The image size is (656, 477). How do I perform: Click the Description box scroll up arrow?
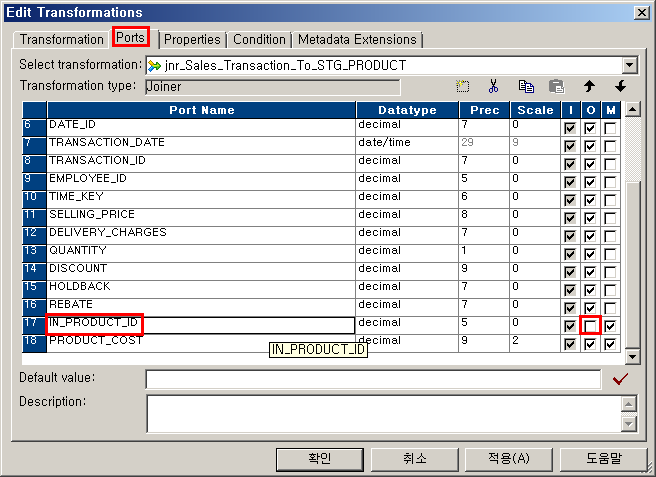[629, 404]
